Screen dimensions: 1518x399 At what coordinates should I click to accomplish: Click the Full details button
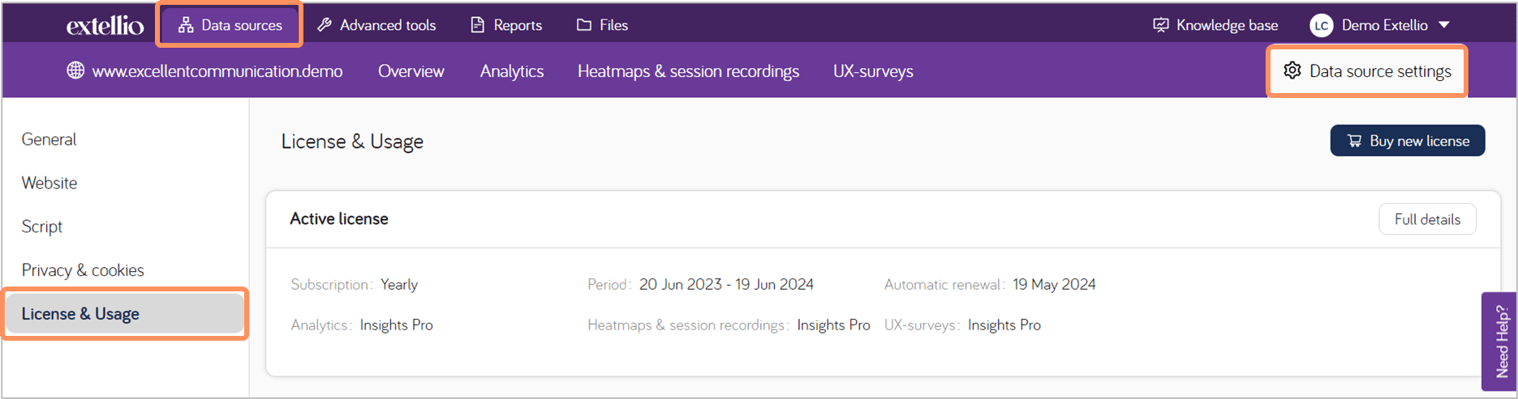(1427, 219)
